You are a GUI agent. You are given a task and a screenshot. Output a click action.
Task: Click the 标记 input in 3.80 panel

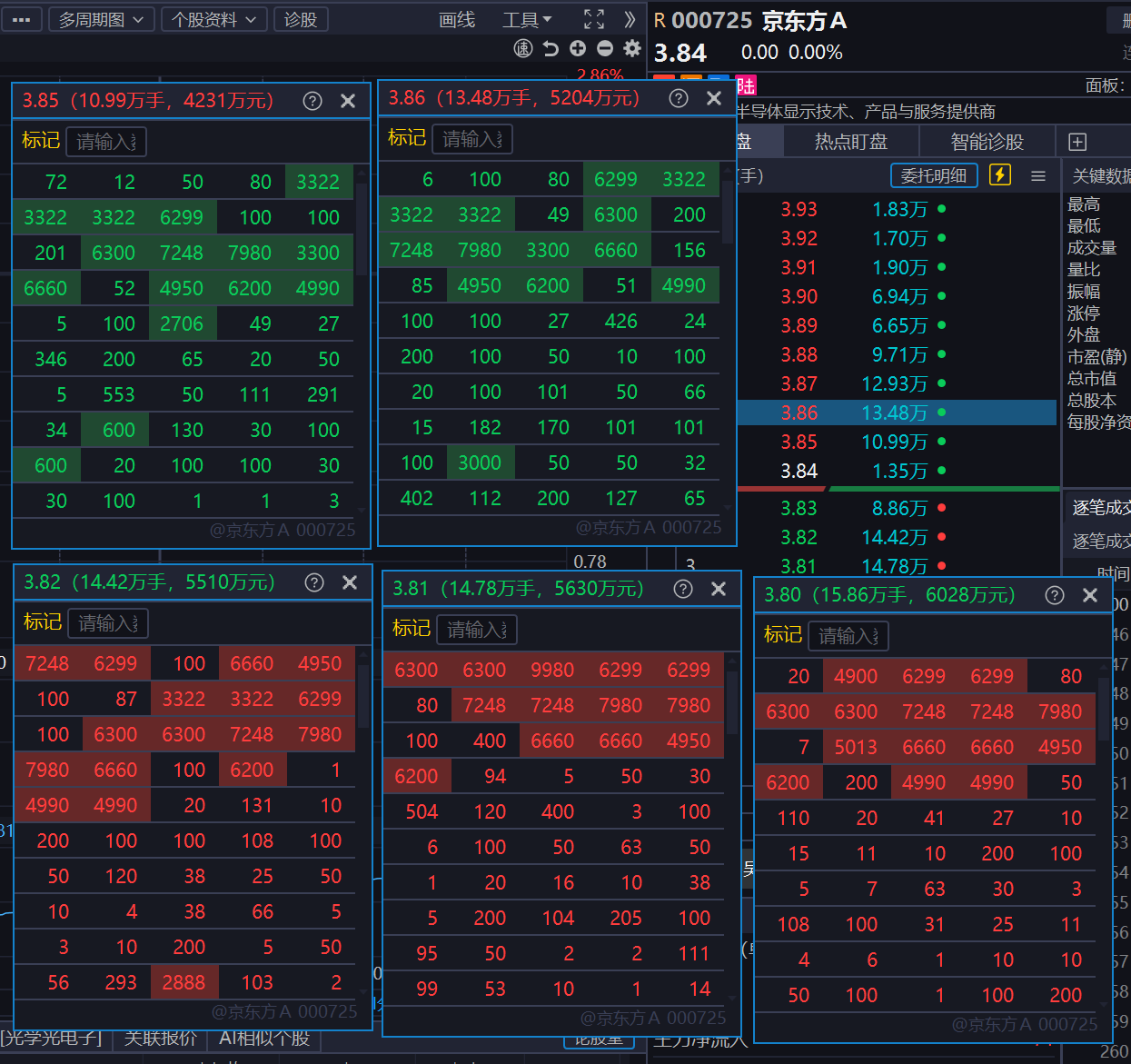pos(848,636)
